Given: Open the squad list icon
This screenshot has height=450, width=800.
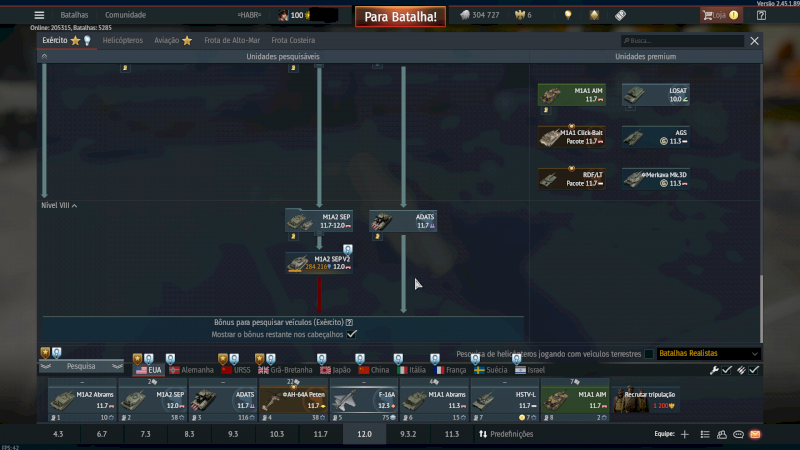Looking at the screenshot, I should 705,434.
